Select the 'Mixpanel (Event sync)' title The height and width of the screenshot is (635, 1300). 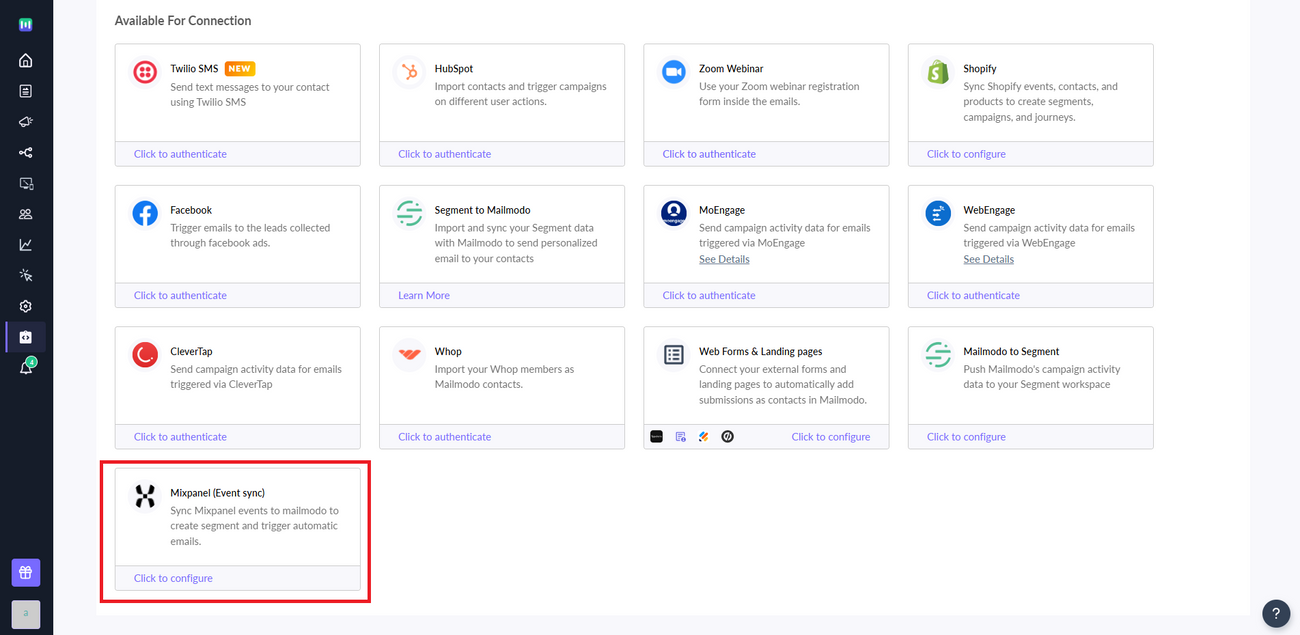pyautogui.click(x=217, y=493)
